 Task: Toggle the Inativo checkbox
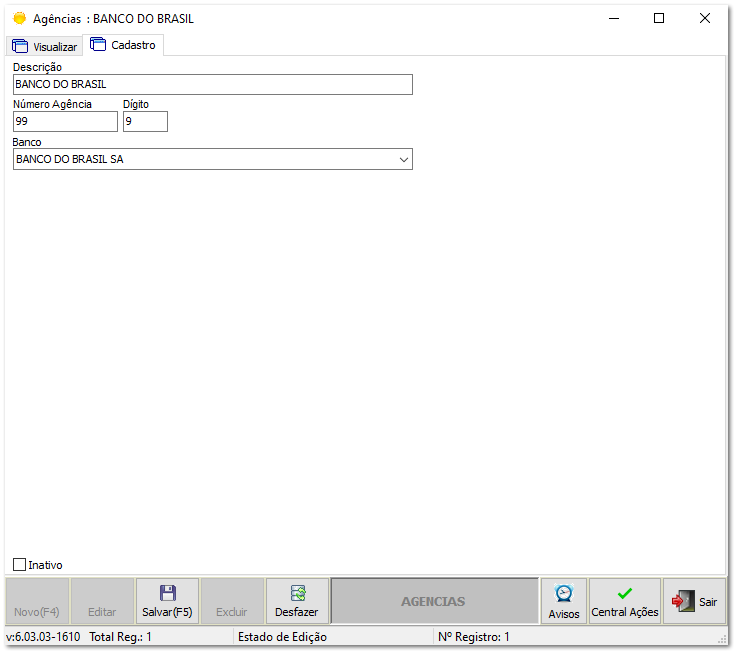coord(19,565)
